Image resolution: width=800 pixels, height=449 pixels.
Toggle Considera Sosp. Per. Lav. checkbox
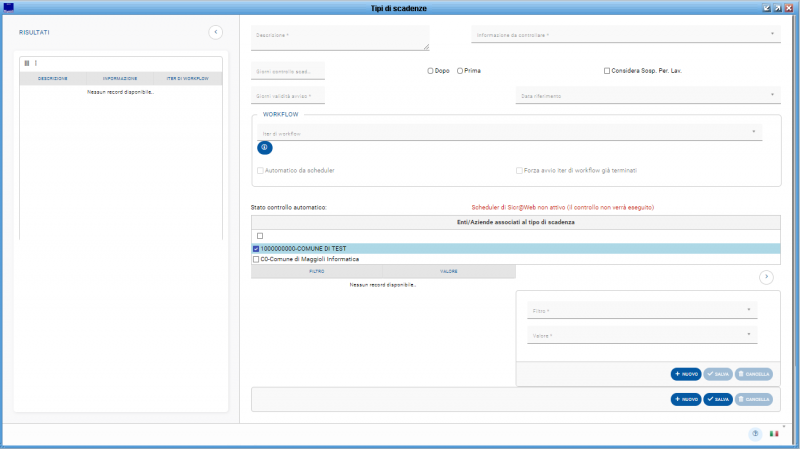tap(607, 71)
